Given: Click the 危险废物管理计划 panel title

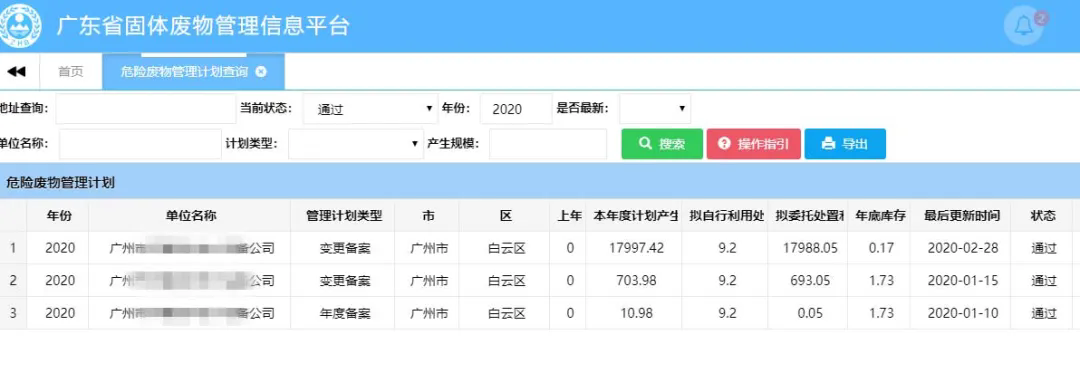Looking at the screenshot, I should pyautogui.click(x=60, y=183).
